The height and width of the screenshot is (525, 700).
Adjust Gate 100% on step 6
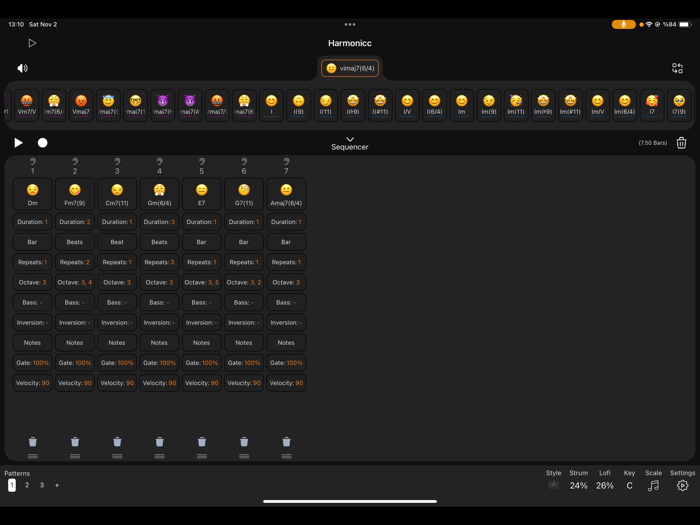[244, 362]
